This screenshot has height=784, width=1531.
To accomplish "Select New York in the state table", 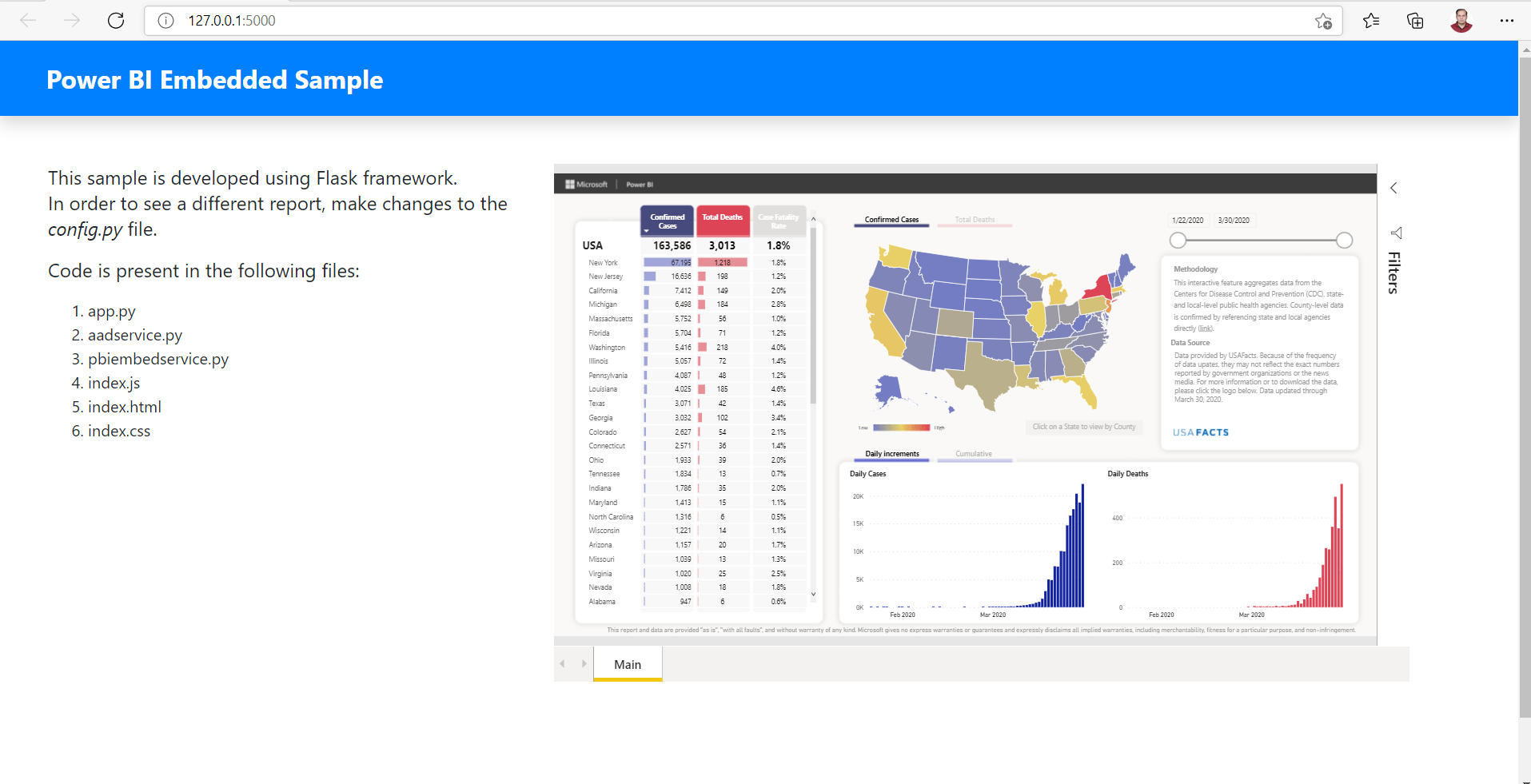I will coord(604,262).
